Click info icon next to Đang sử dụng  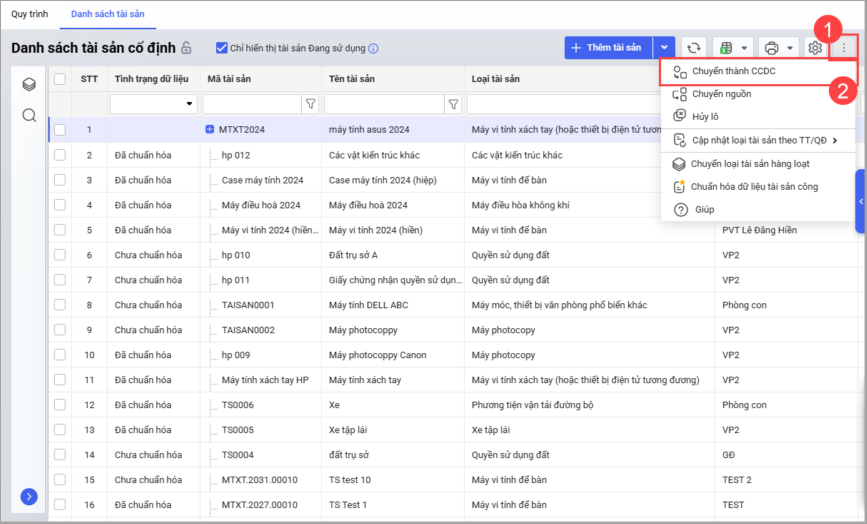point(373,49)
